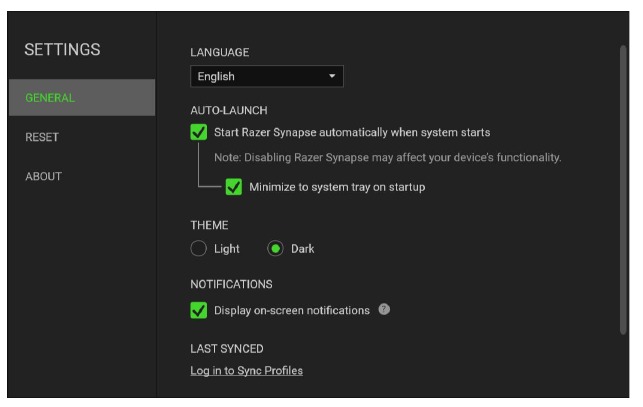Select the Light theme radio button

point(198,249)
